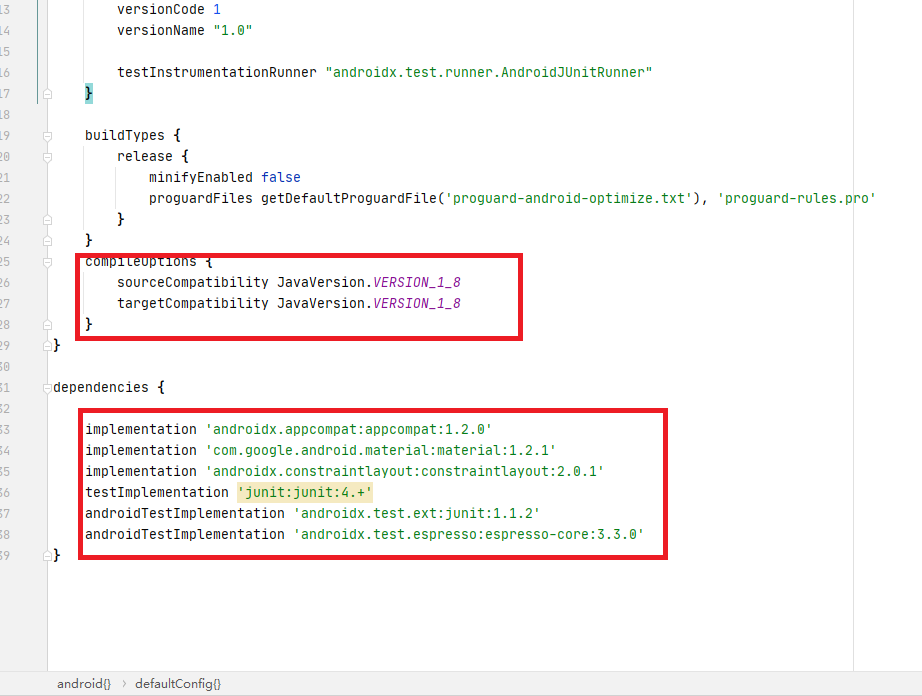Click the versionName keyword
922x696 pixels.
(161, 31)
